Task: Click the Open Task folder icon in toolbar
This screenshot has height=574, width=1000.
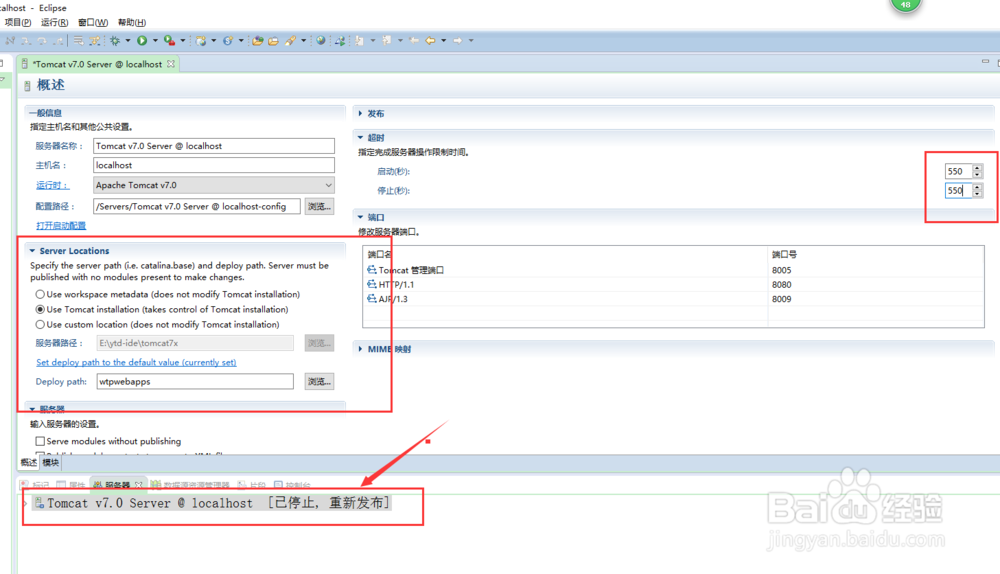Action: pos(273,41)
